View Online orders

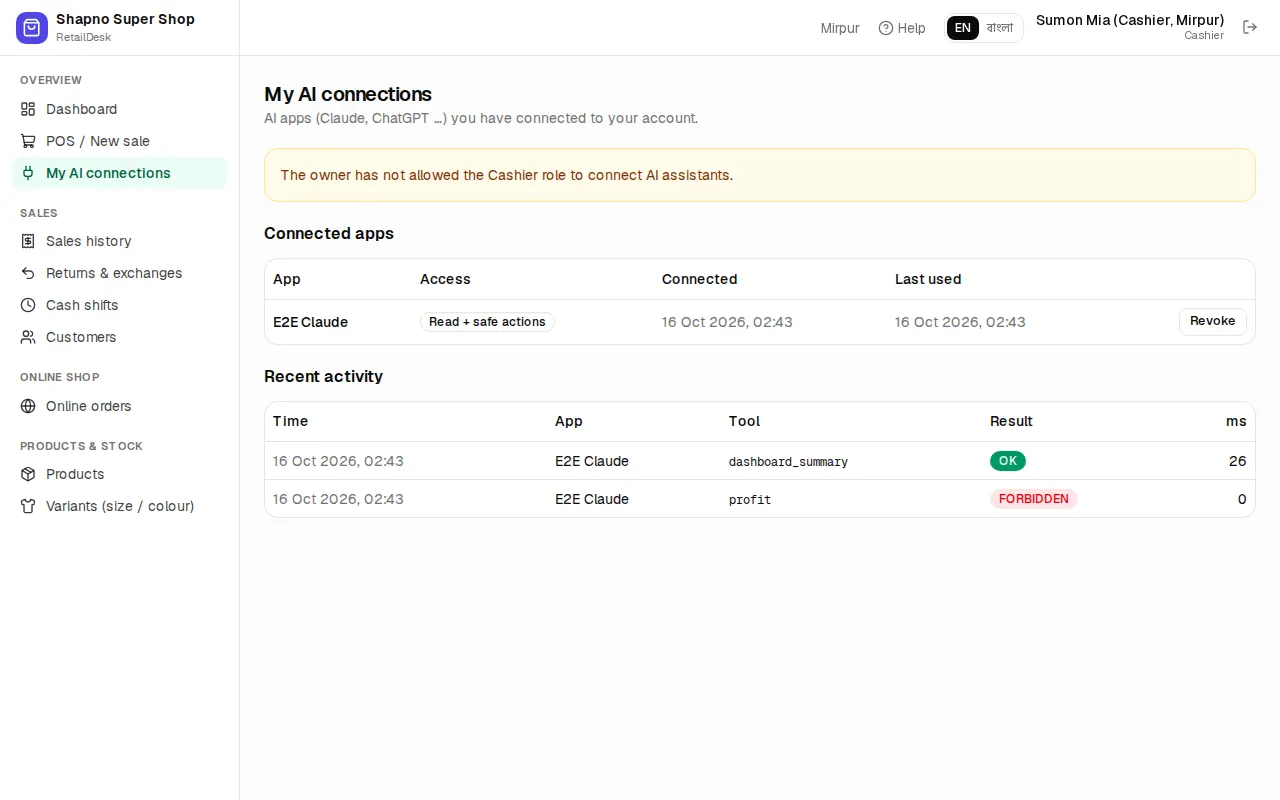point(120,406)
